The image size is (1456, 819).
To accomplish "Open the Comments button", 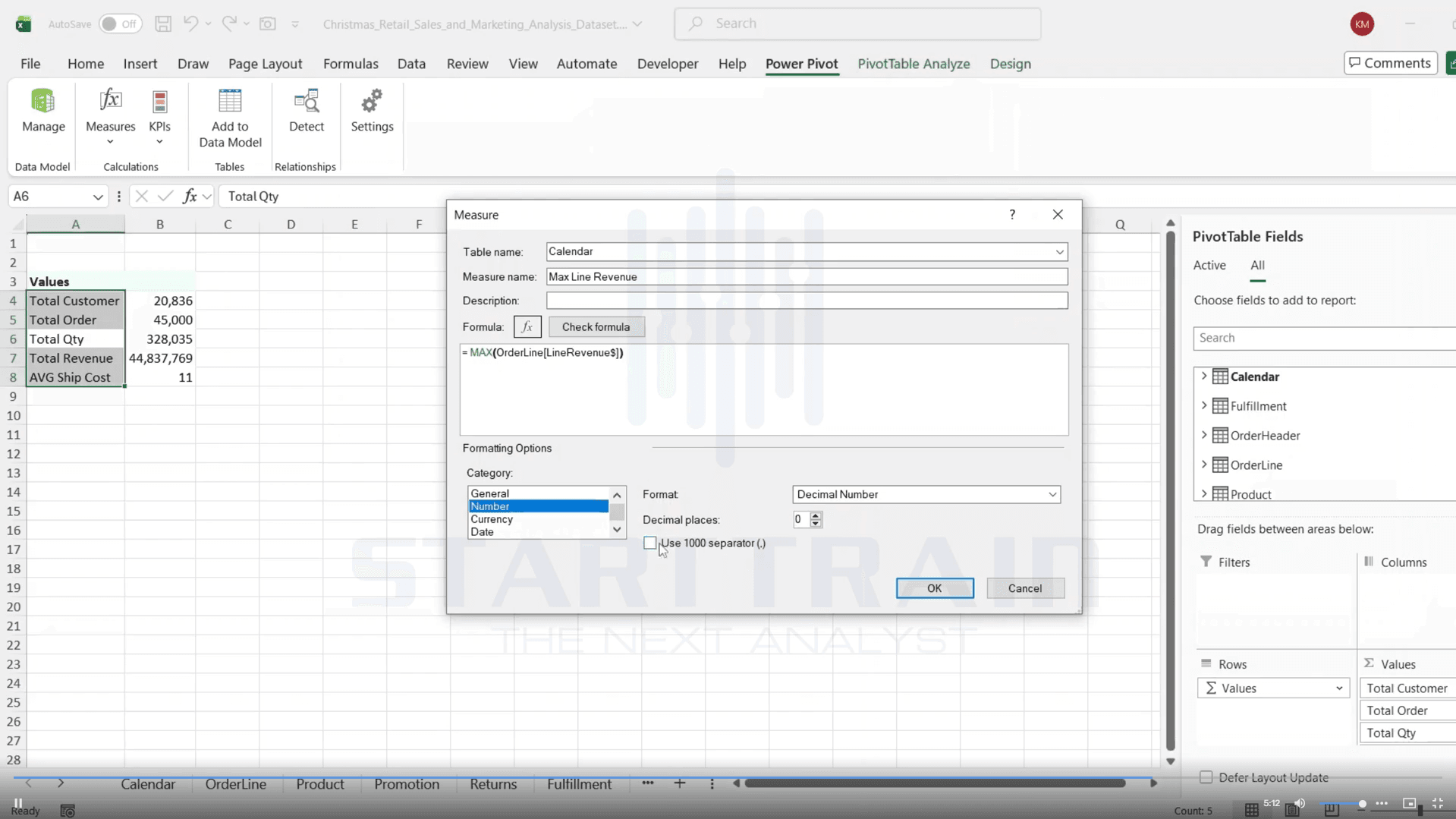I will tap(1390, 63).
